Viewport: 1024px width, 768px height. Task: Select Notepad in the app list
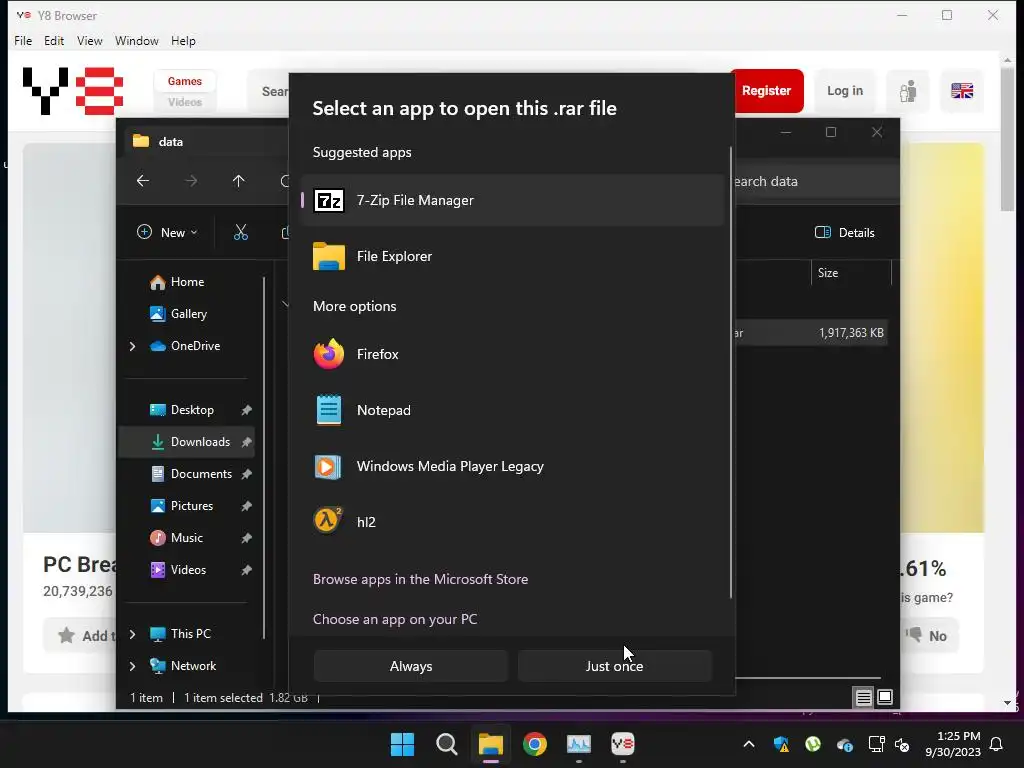[513, 410]
